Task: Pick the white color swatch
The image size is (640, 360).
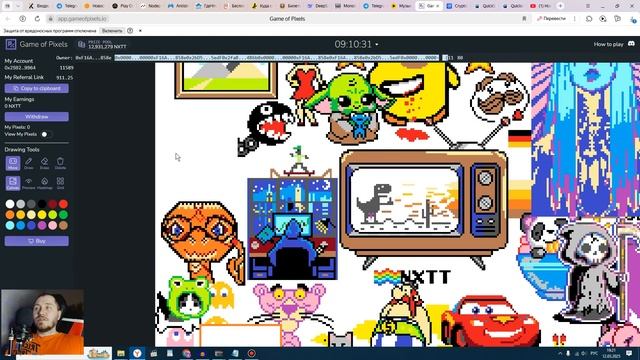Action: click(x=10, y=204)
